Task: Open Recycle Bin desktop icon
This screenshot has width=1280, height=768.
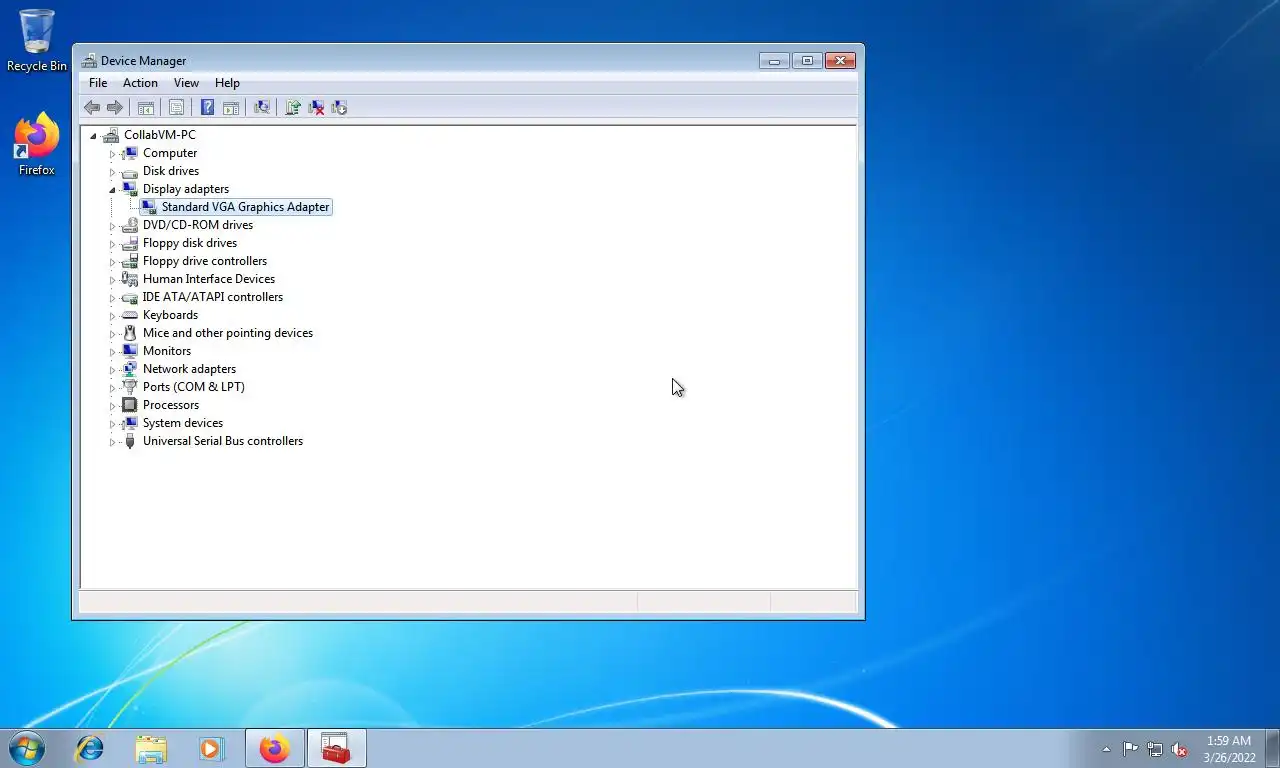Action: click(37, 41)
